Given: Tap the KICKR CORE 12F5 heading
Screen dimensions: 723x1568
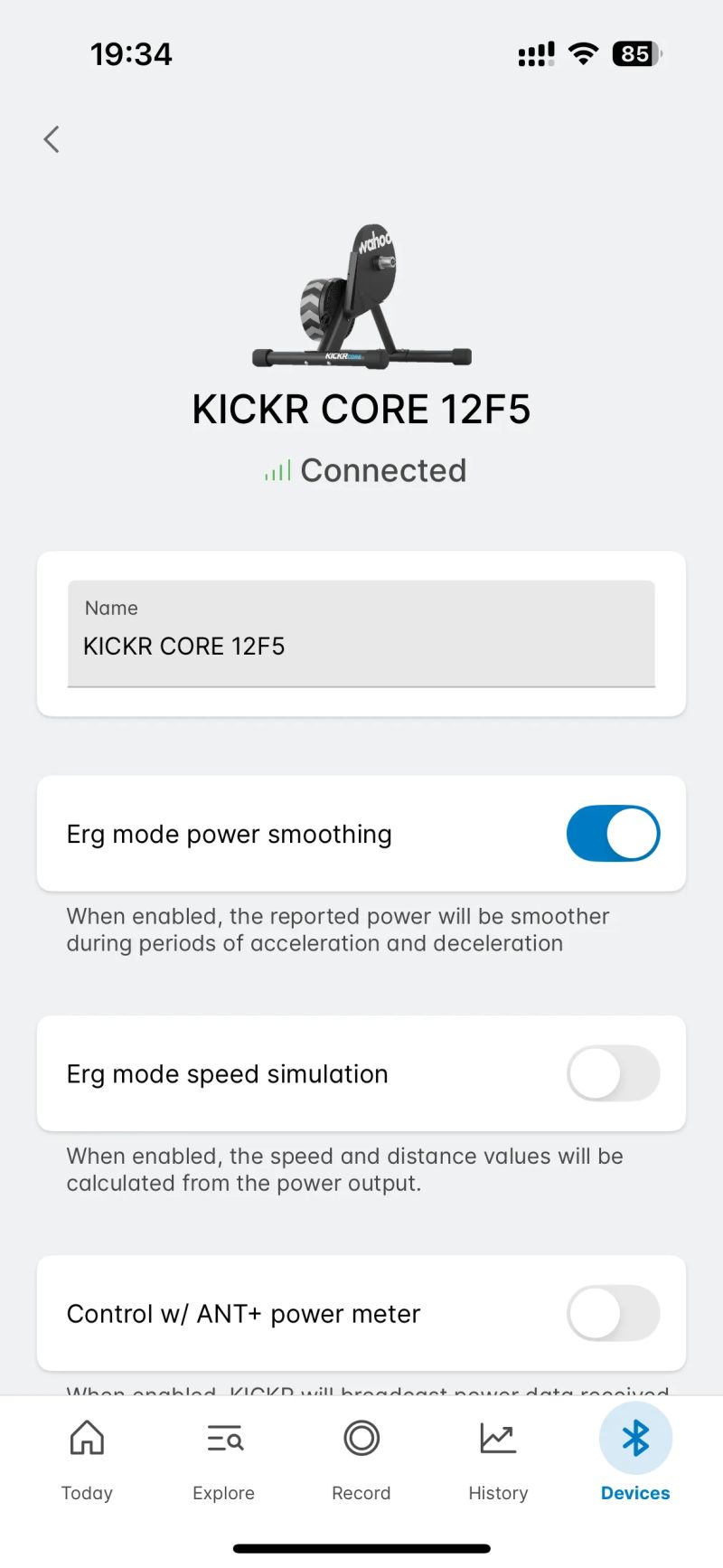Looking at the screenshot, I should tap(361, 409).
